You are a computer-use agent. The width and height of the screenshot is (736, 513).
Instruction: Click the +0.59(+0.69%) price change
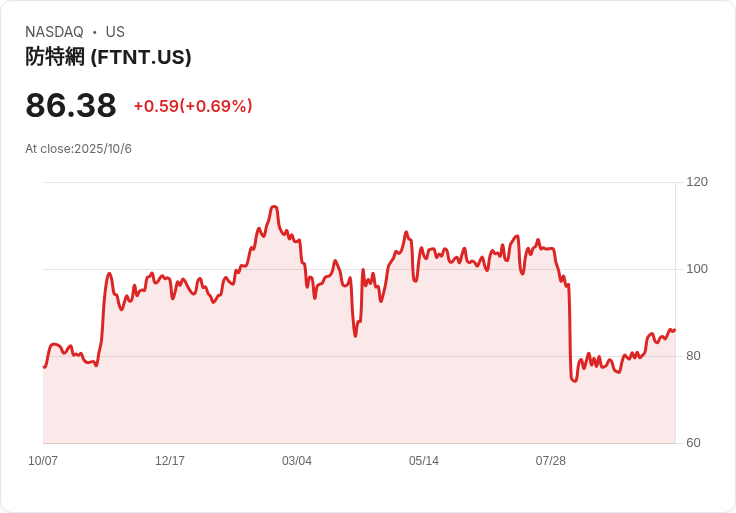click(x=193, y=106)
